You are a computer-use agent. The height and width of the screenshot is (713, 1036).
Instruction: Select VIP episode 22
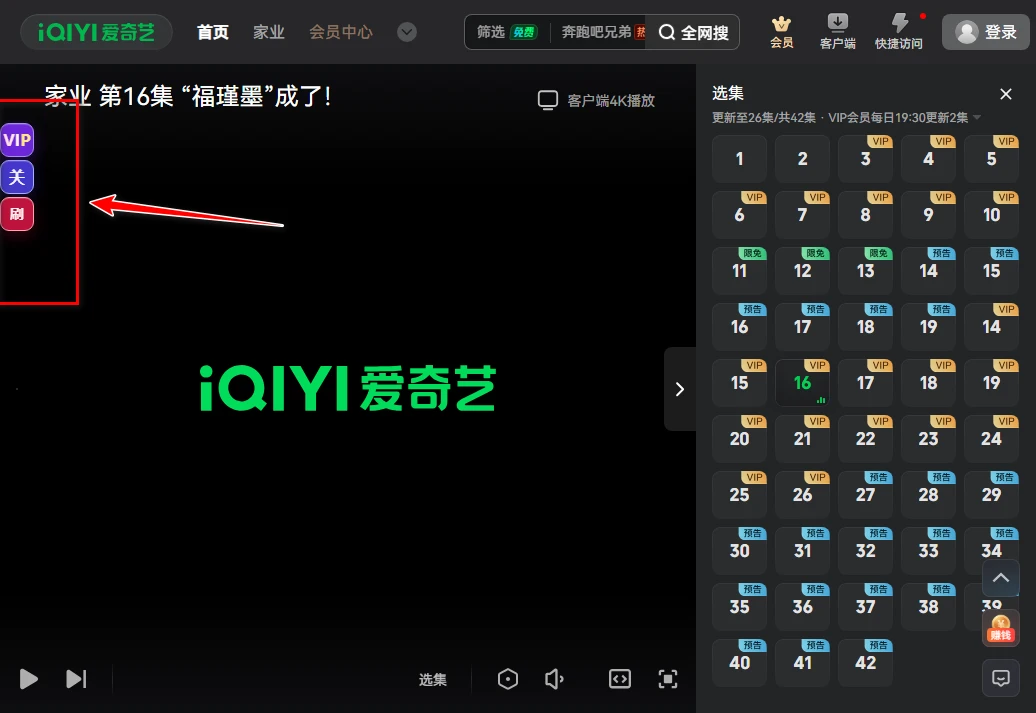[x=866, y=439]
